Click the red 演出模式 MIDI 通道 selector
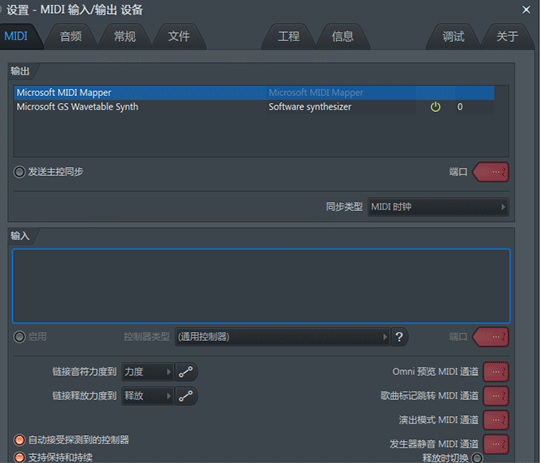This screenshot has height=463, width=540. point(496,420)
